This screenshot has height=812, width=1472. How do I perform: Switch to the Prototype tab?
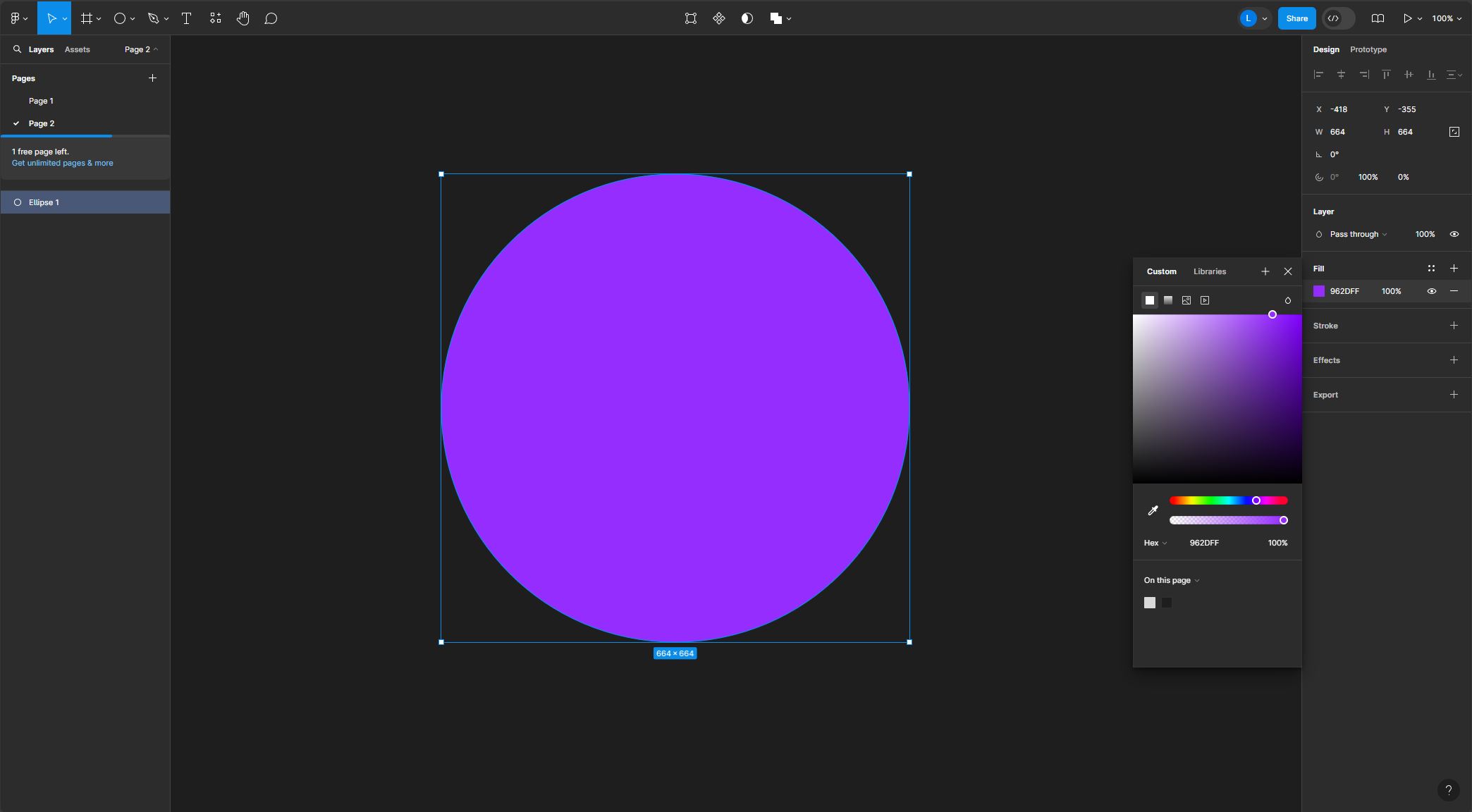coord(1368,49)
